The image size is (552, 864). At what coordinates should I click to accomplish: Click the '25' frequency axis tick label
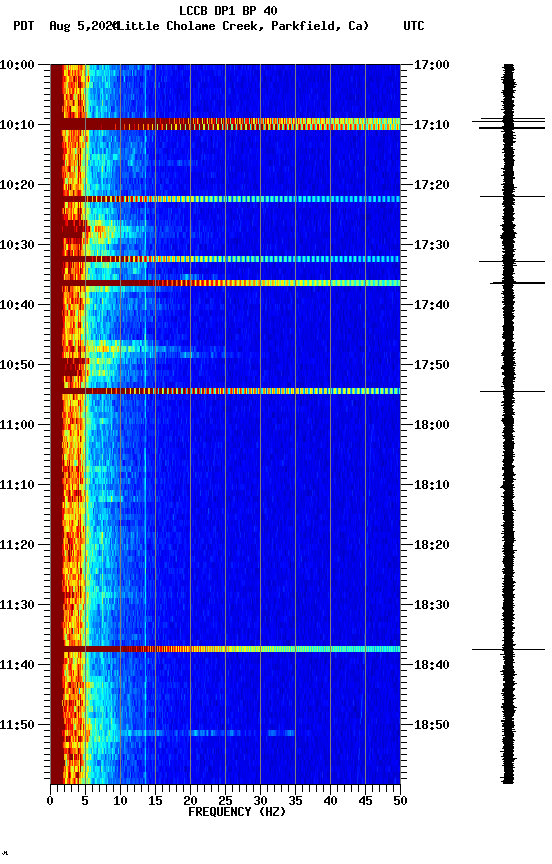click(225, 801)
